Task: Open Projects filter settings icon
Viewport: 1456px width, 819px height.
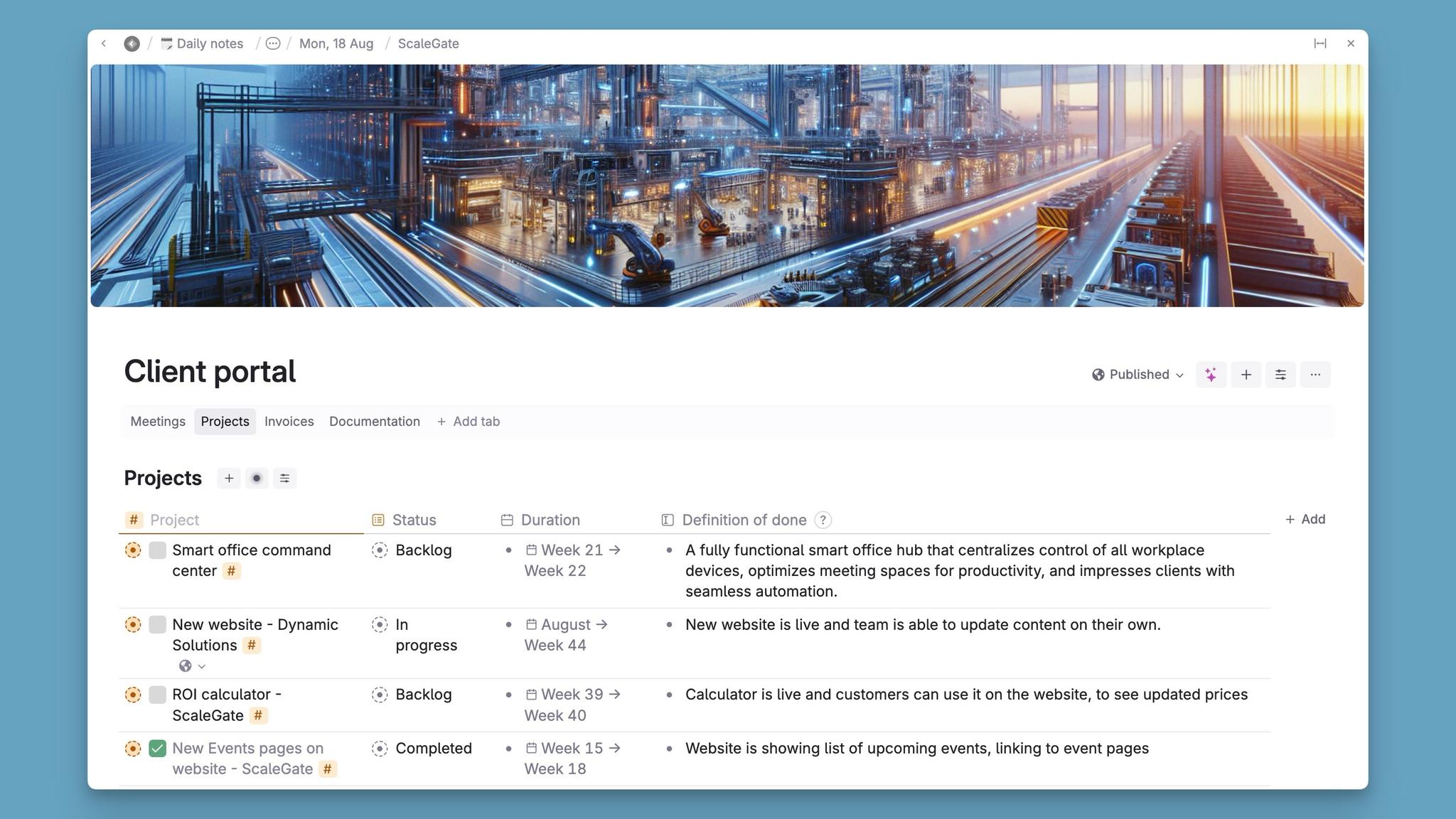Action: point(285,478)
